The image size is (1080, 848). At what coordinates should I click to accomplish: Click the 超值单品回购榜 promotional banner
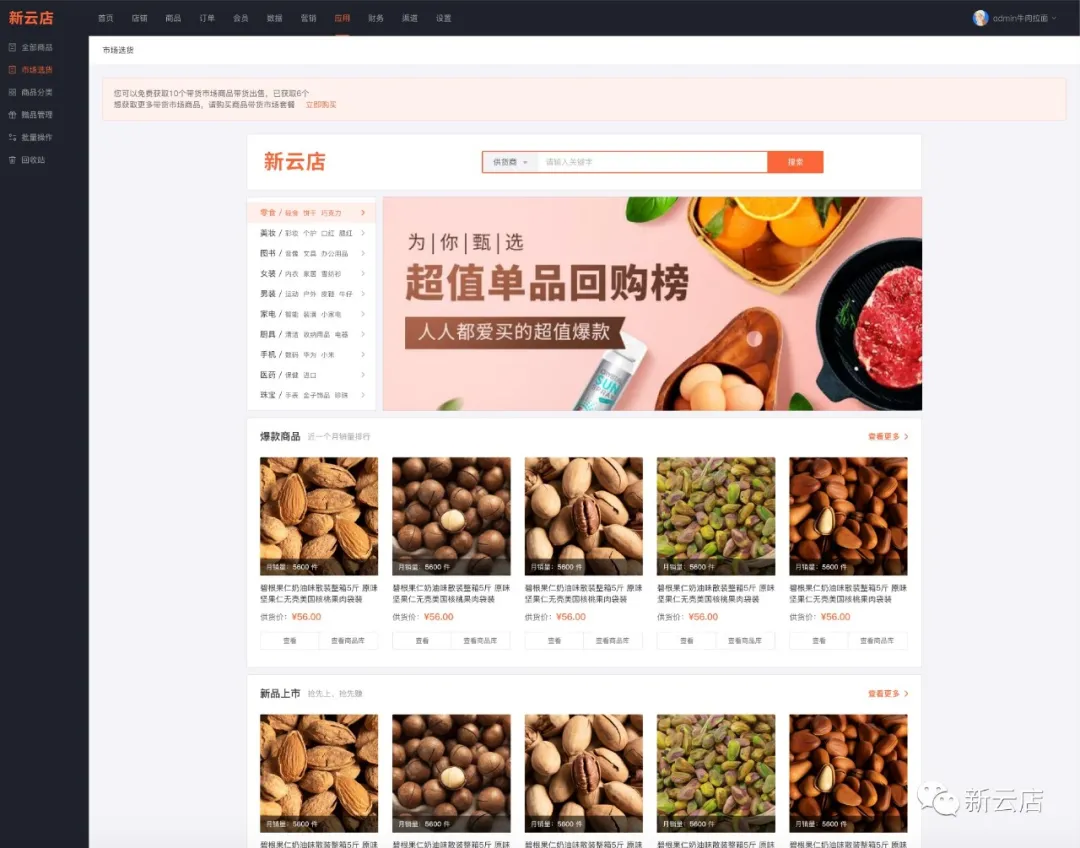[x=652, y=304]
